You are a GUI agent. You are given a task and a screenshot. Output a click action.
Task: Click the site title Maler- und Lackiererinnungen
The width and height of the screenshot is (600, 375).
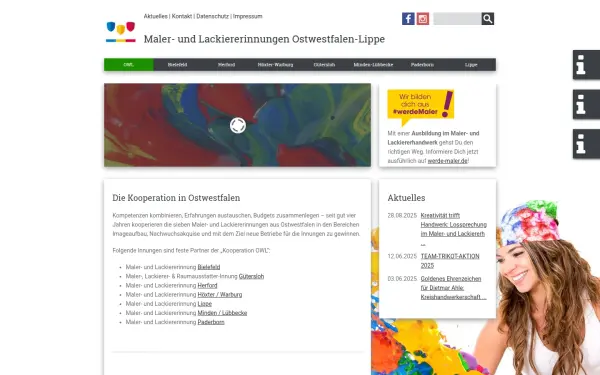tap(264, 39)
